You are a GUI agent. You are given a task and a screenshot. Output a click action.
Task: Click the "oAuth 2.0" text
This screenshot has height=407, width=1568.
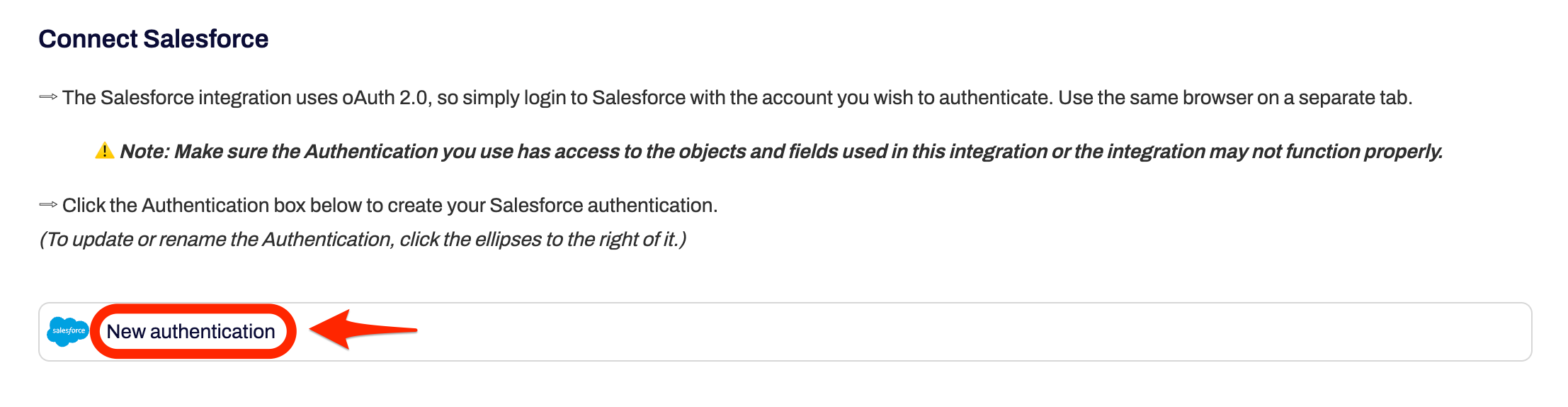pyautogui.click(x=385, y=97)
